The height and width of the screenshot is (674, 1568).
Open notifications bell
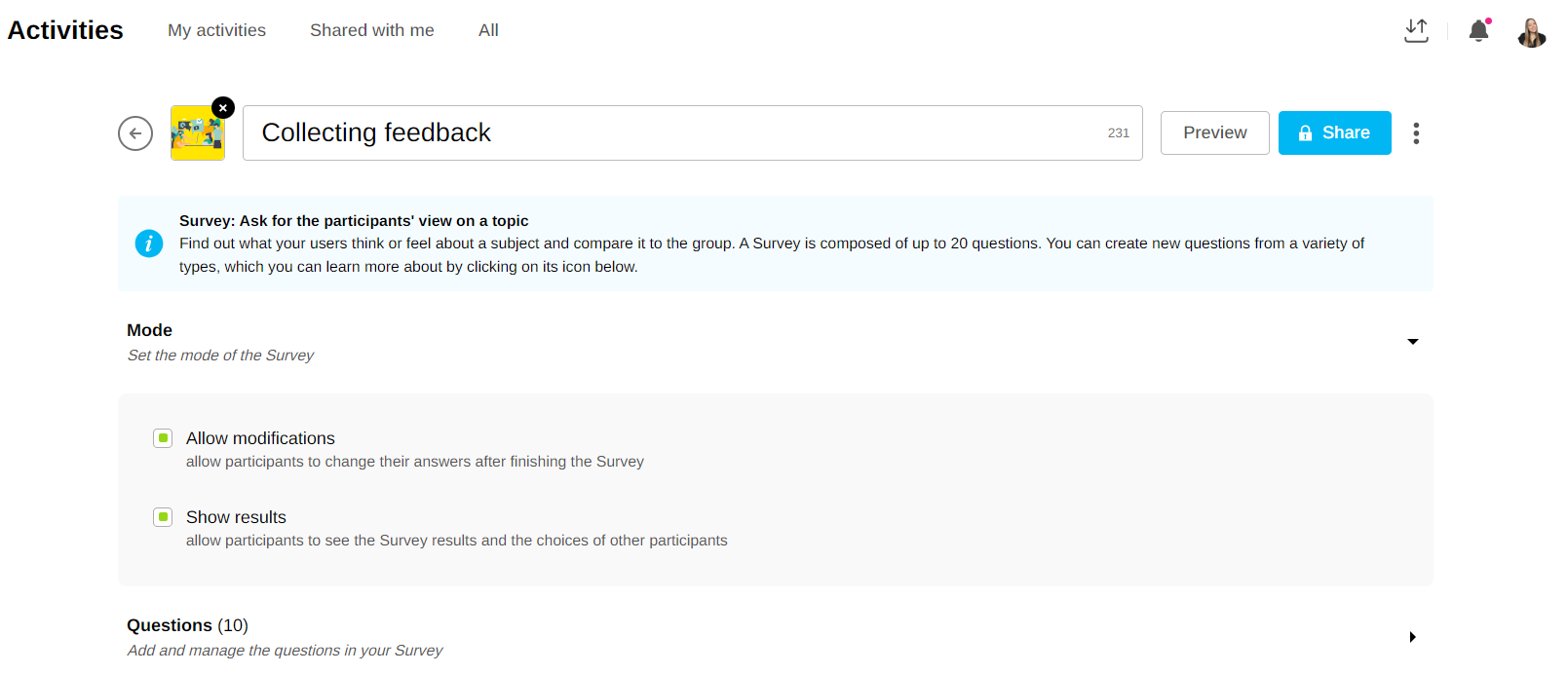[x=1478, y=31]
